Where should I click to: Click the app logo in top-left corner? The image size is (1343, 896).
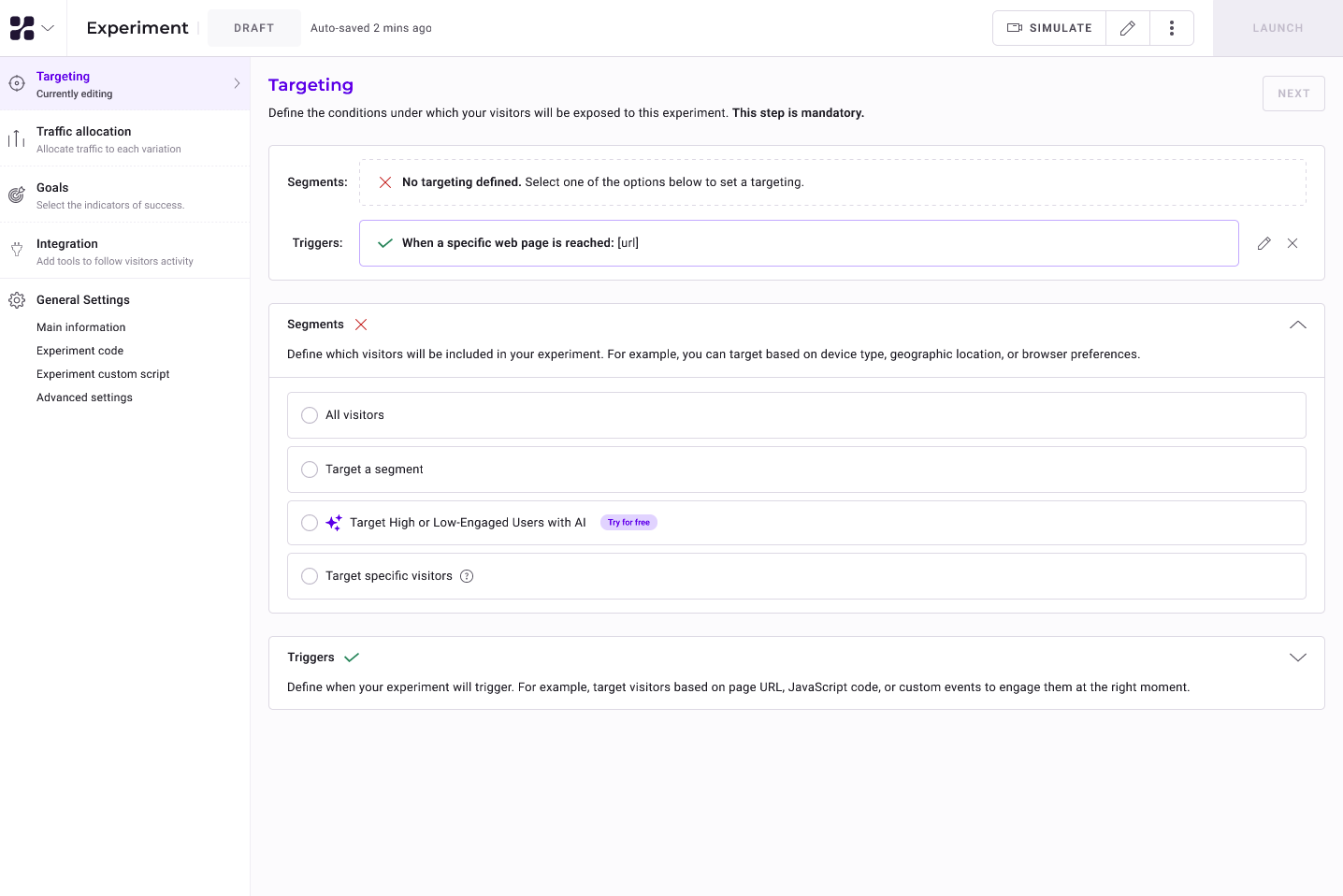22,28
